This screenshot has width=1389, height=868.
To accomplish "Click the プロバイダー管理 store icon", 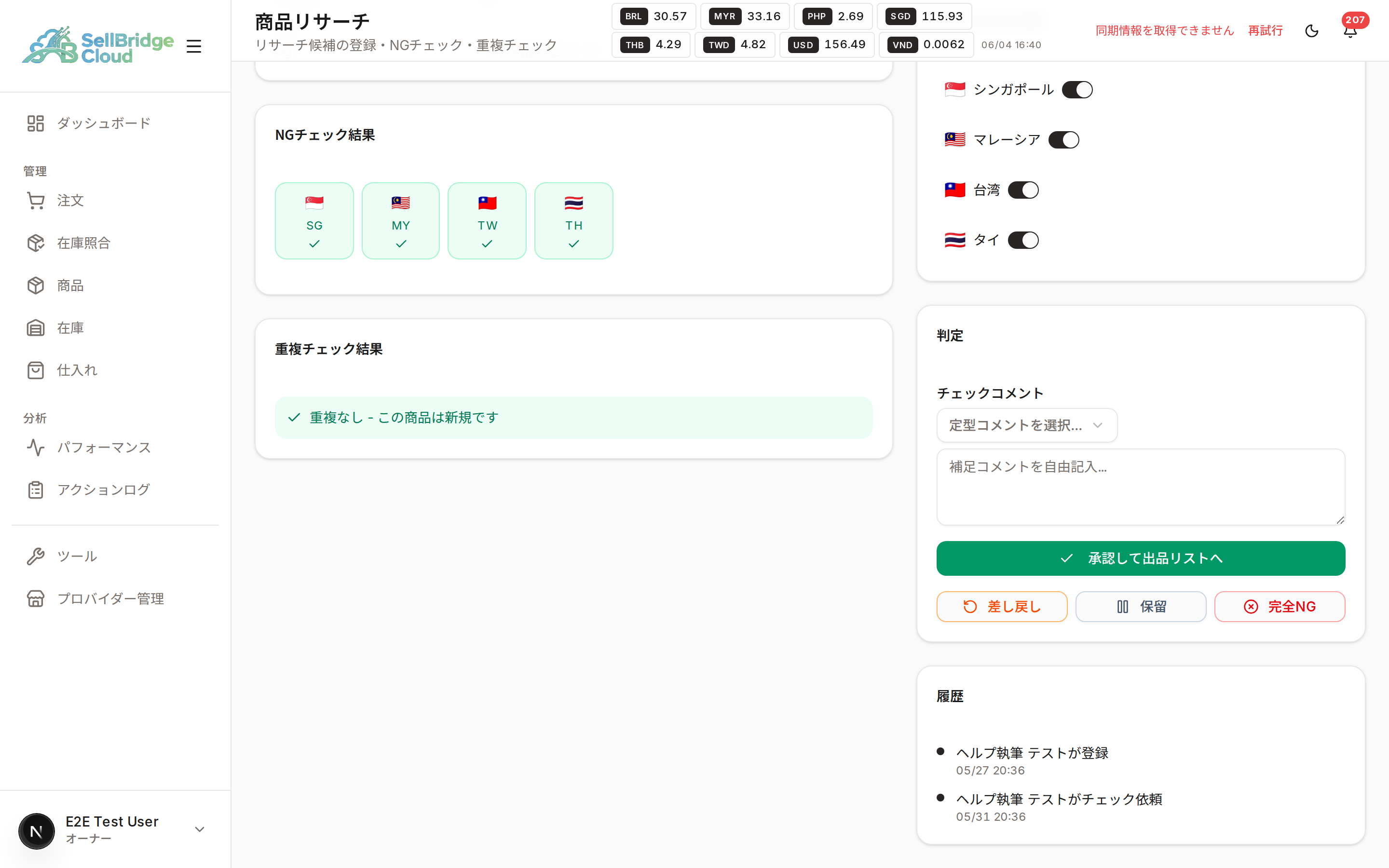I will coord(36,599).
